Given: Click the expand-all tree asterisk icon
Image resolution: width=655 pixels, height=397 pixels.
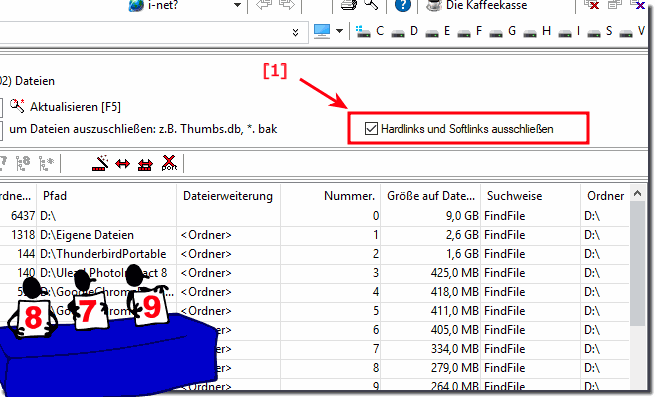Looking at the screenshot, I should click(46, 163).
